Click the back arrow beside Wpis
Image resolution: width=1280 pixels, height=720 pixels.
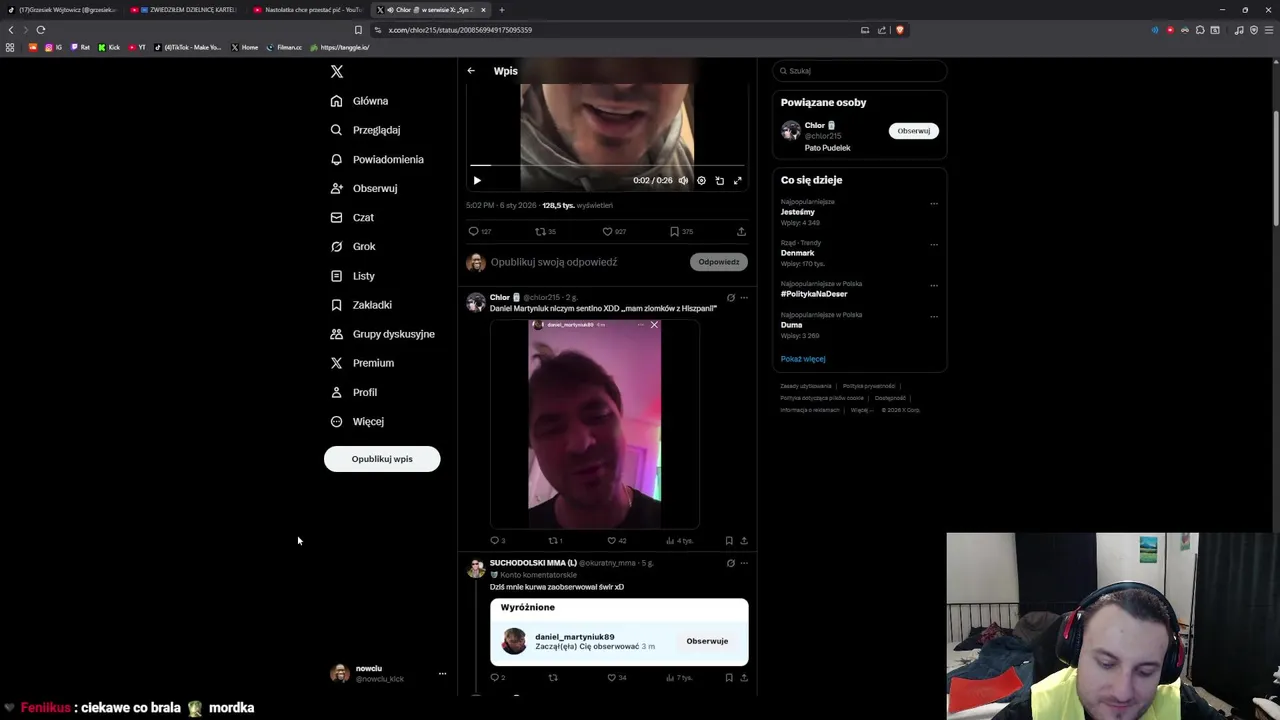point(471,71)
